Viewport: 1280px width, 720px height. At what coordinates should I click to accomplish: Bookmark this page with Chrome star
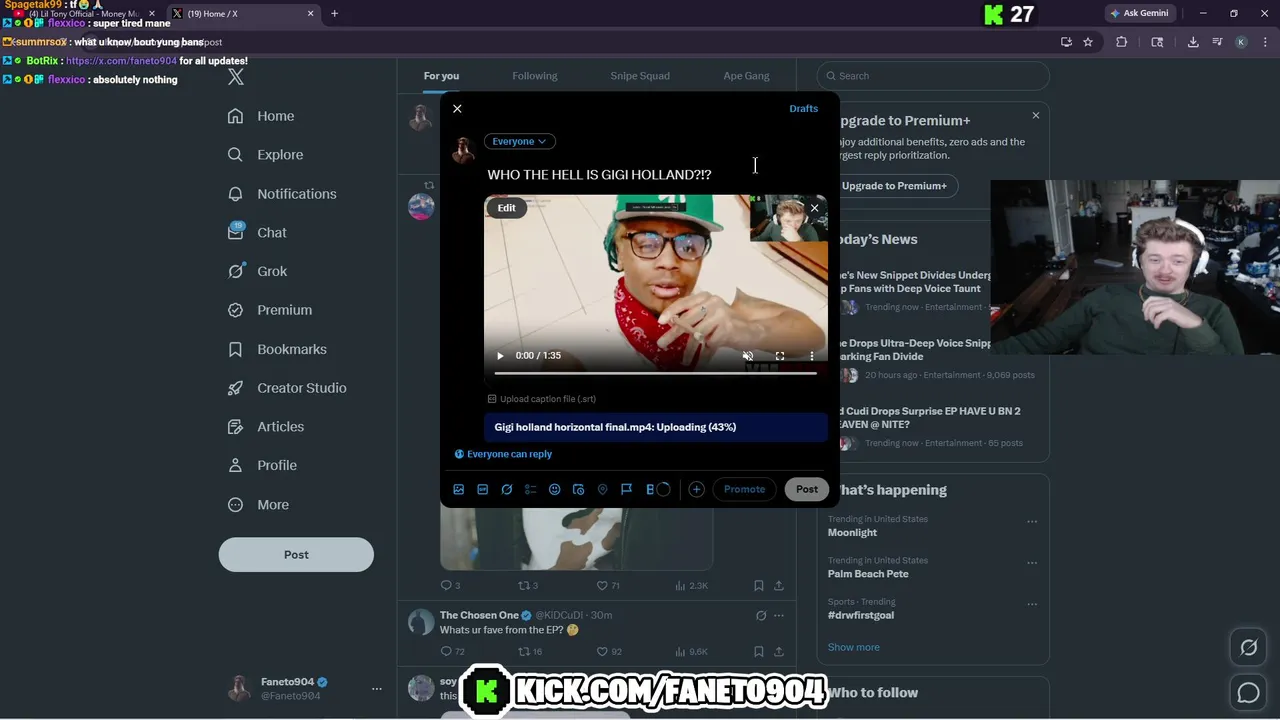(1088, 42)
